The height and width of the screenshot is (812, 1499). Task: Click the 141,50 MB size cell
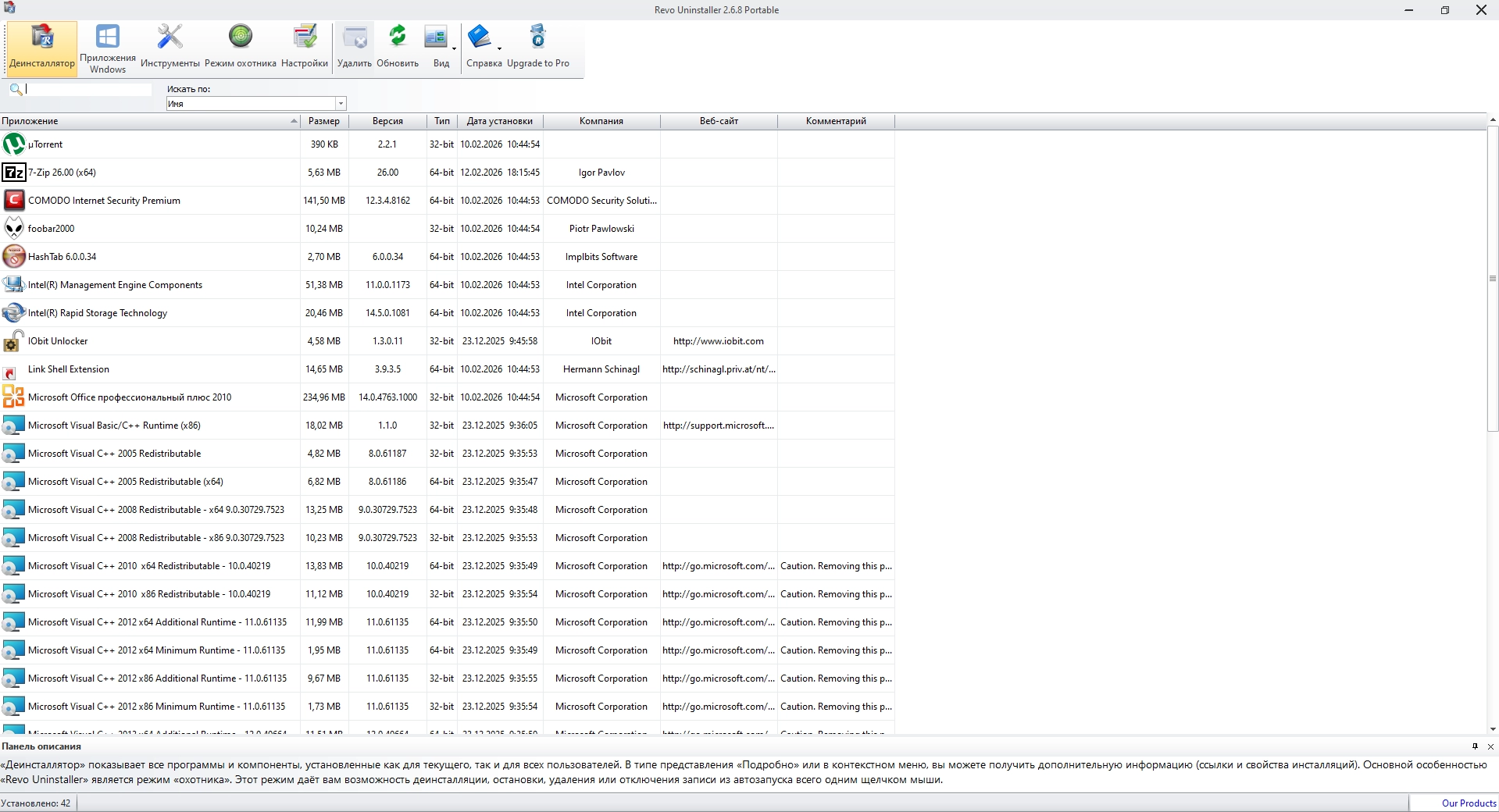point(324,201)
